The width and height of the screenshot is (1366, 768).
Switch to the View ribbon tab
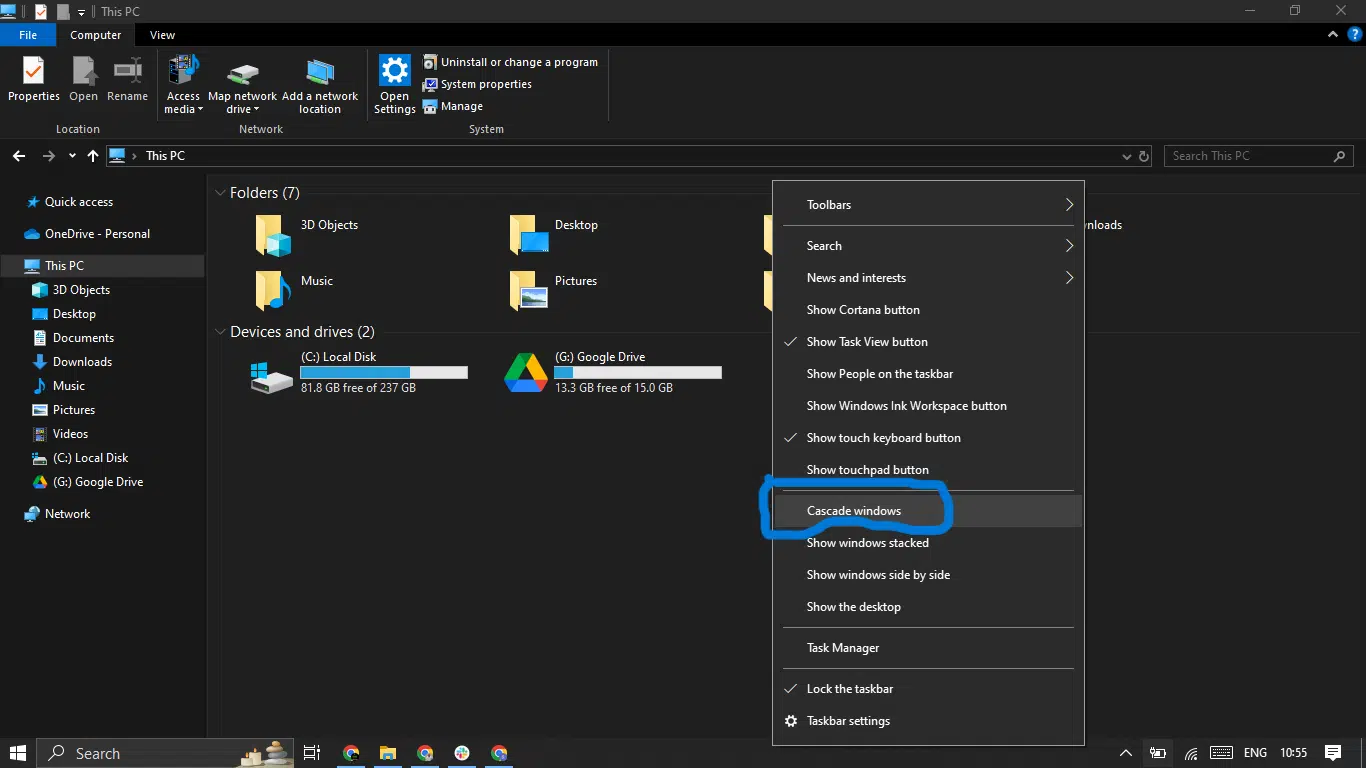pos(162,35)
